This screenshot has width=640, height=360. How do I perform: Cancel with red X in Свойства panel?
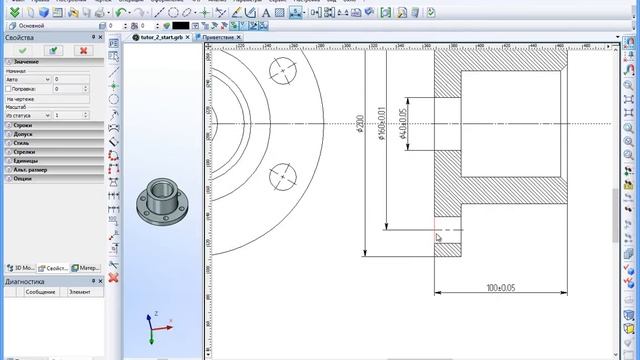point(83,51)
